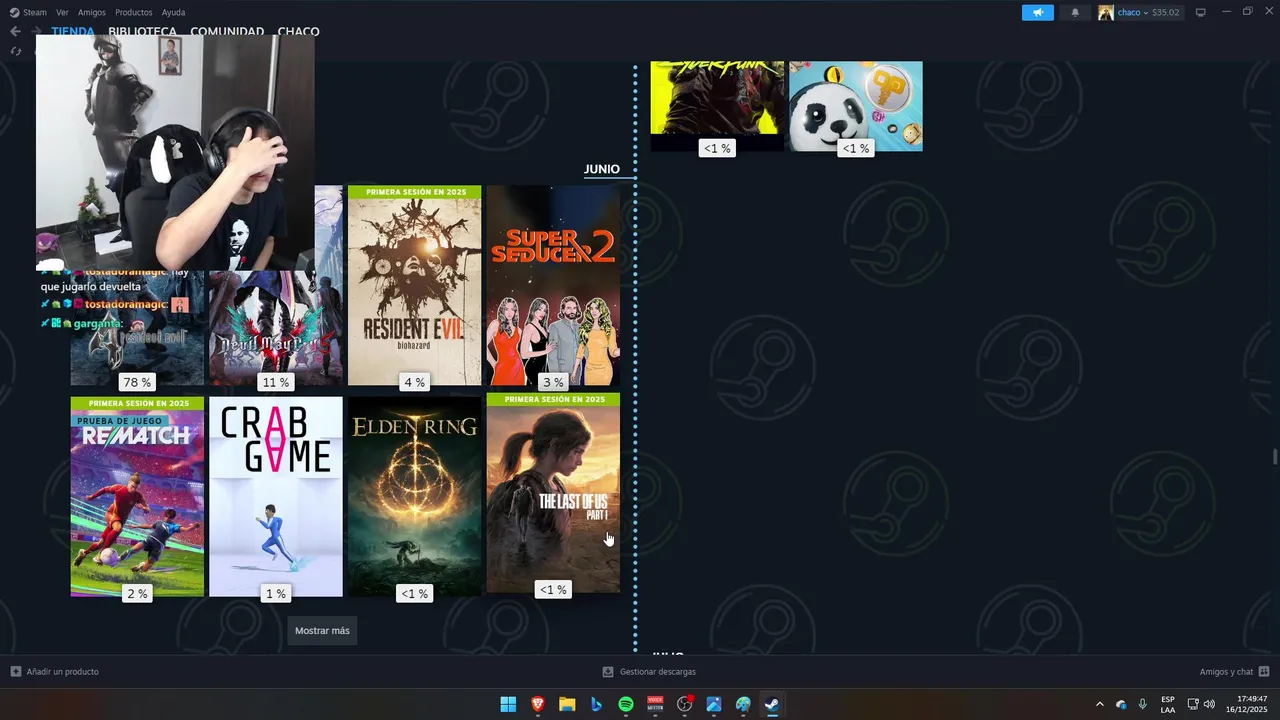
Task: Open the panda game cover
Action: point(856,106)
